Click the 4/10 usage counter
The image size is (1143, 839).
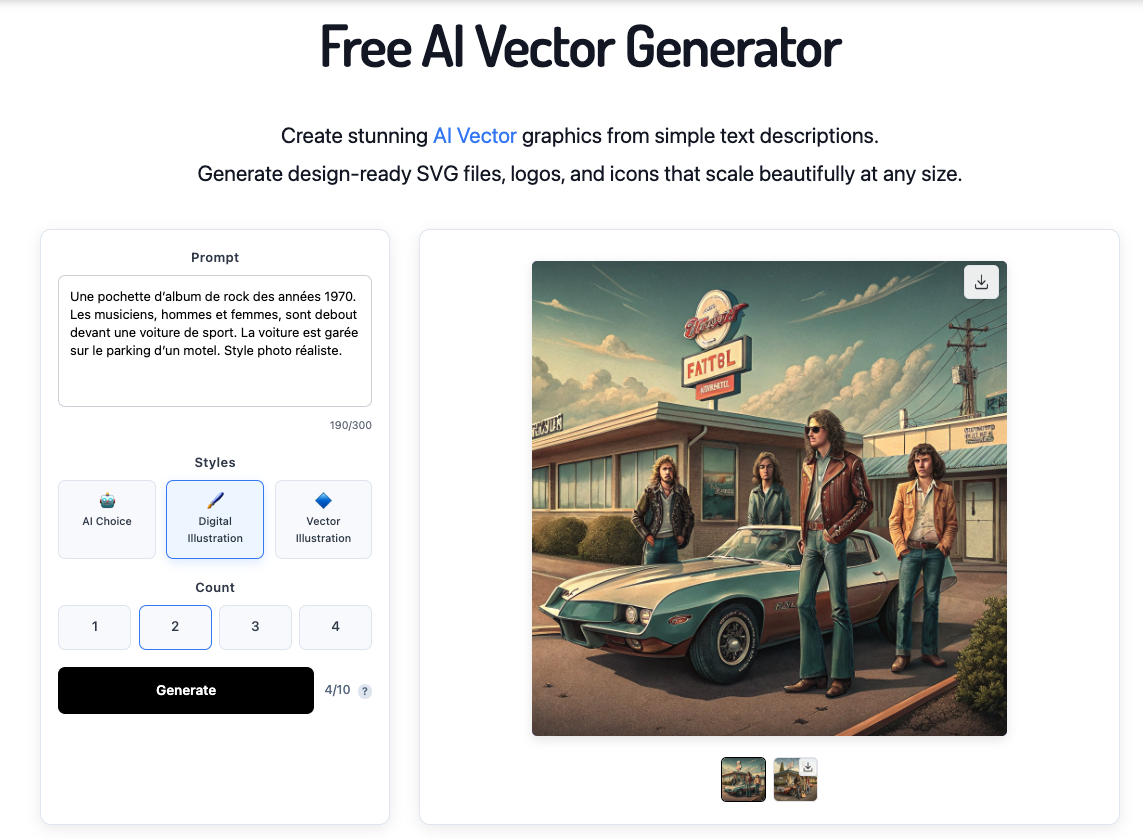coord(338,690)
